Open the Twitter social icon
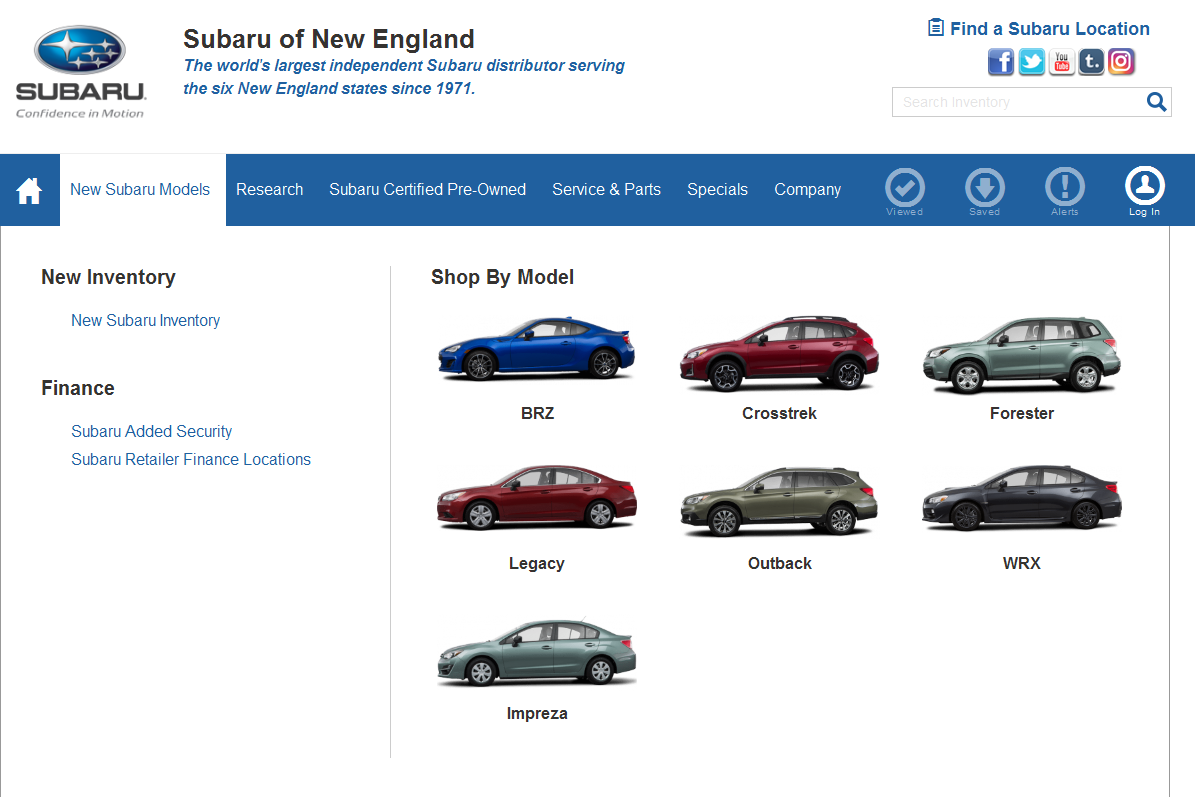This screenshot has height=797, width=1195. (1031, 62)
